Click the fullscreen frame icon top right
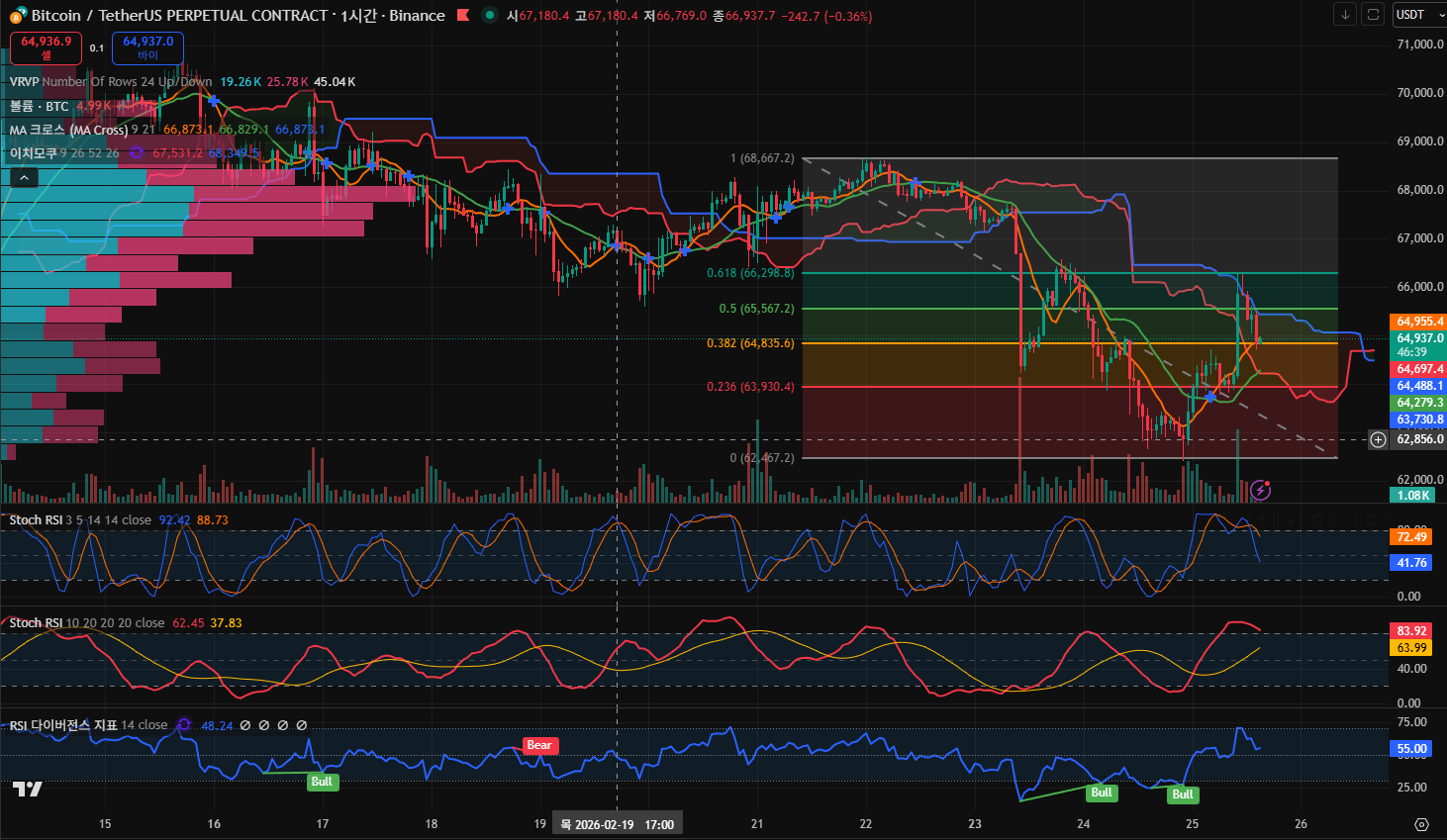This screenshot has height=840, width=1447. (x=1372, y=14)
